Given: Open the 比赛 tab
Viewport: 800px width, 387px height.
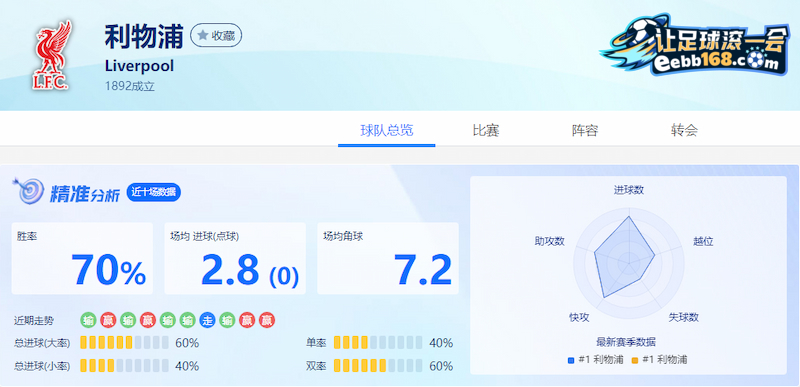Looking at the screenshot, I should pyautogui.click(x=486, y=131).
